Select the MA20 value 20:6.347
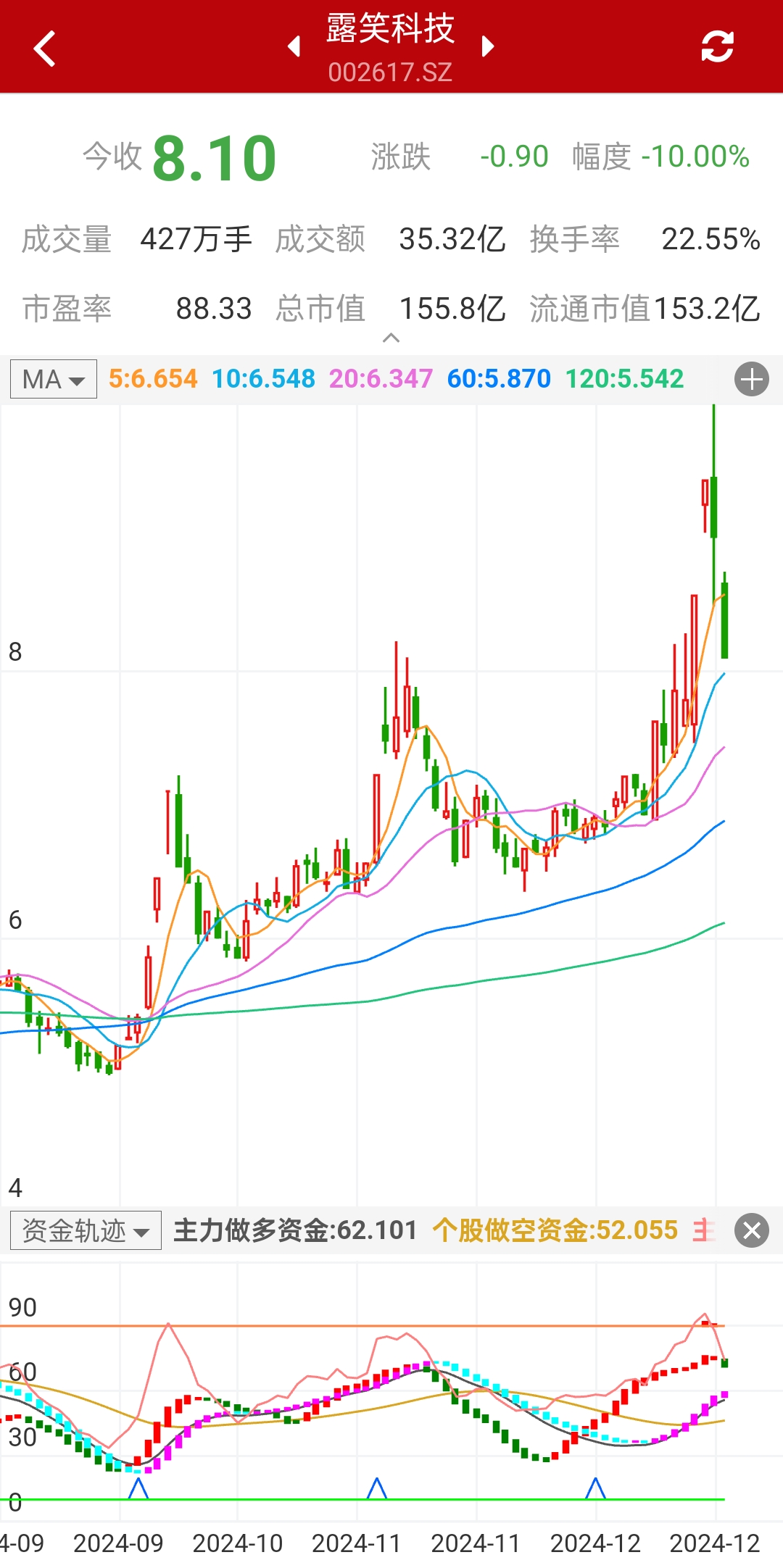 [381, 379]
